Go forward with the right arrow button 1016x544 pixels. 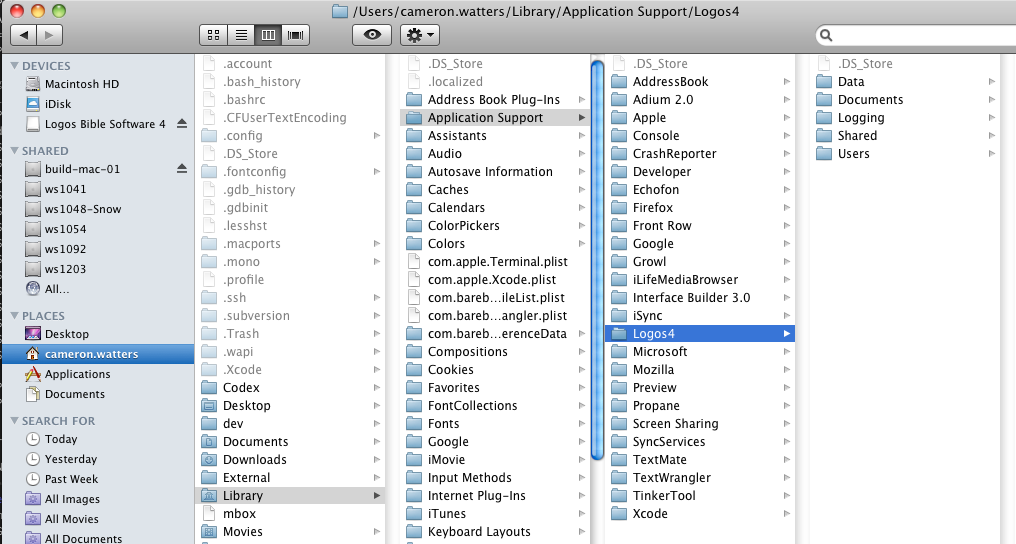[50, 35]
